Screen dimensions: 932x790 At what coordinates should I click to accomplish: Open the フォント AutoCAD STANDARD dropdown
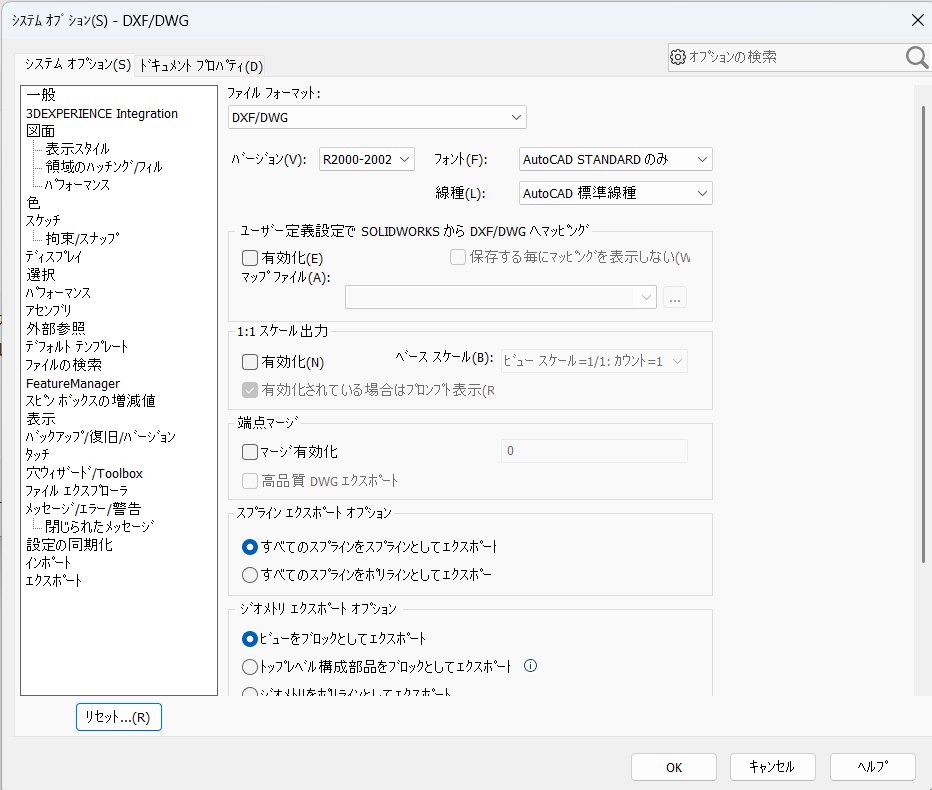click(615, 159)
